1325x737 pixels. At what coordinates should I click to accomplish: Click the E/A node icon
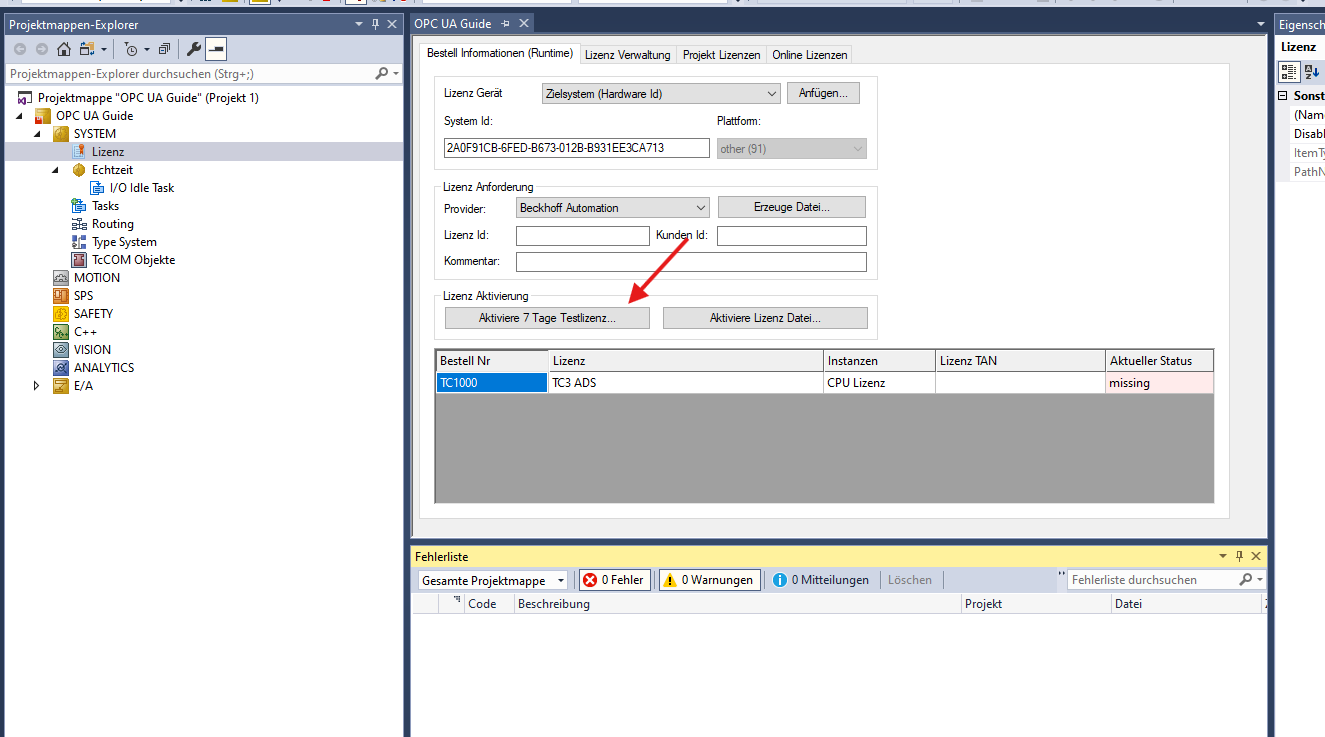pos(61,386)
